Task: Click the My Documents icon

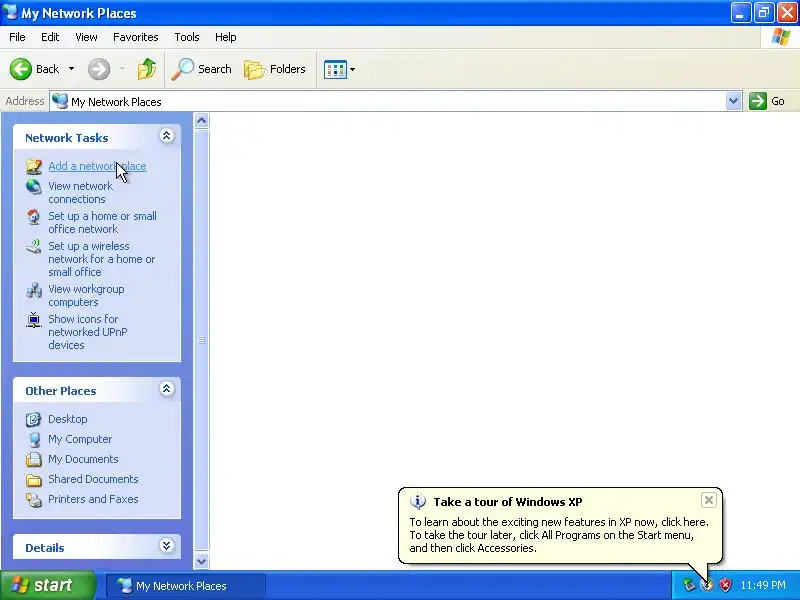Action: pos(34,459)
